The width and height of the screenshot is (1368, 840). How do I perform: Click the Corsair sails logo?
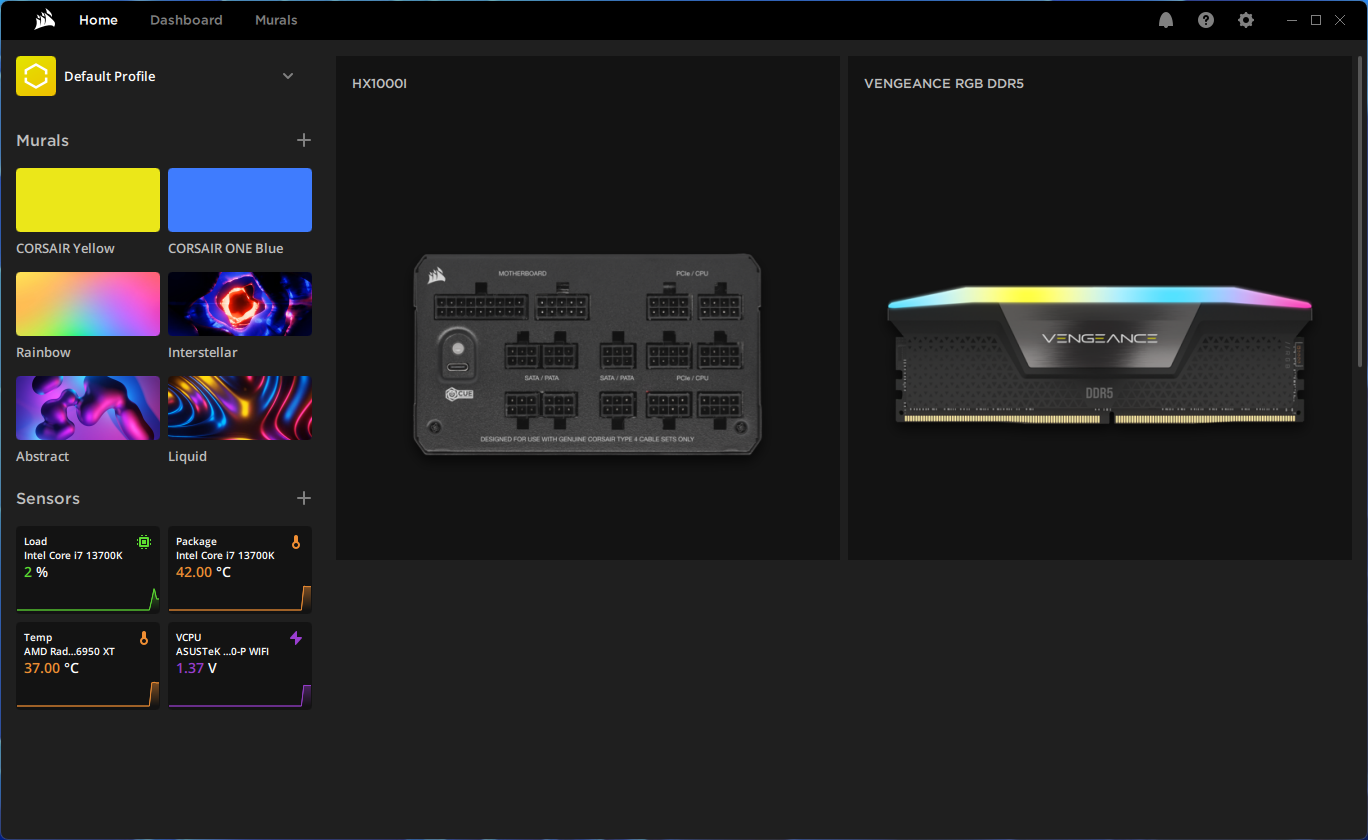44,20
